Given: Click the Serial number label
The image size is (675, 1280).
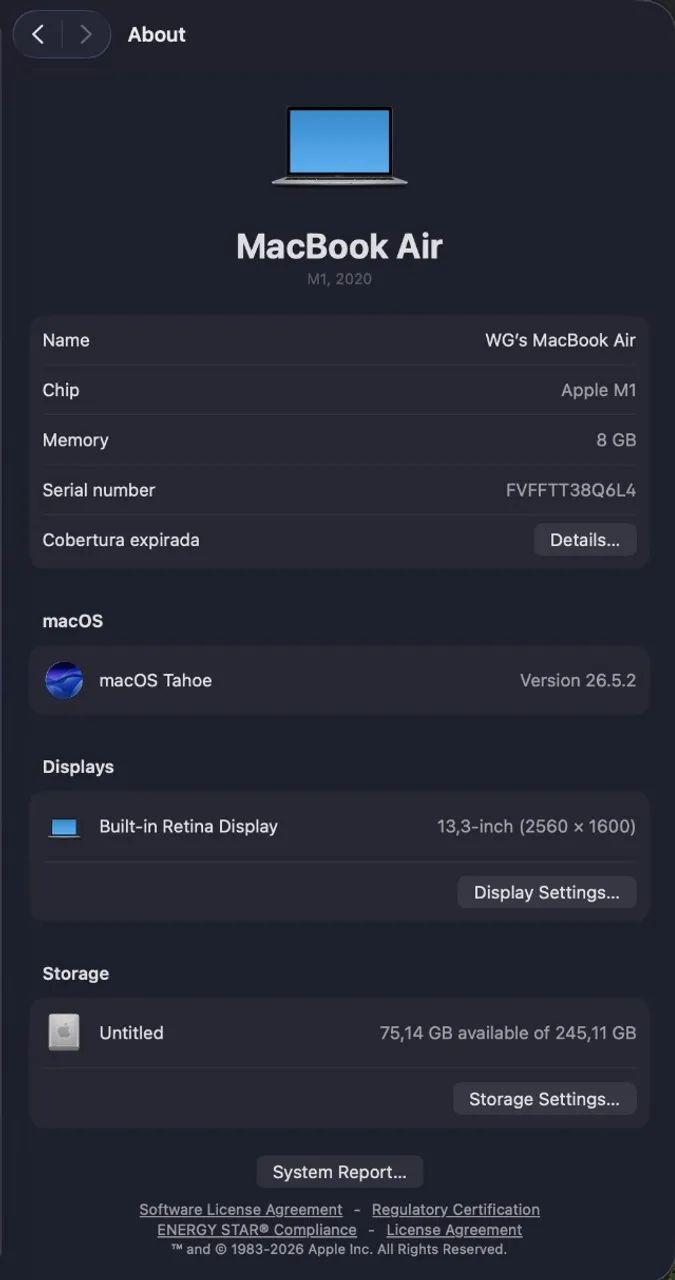Looking at the screenshot, I should [x=99, y=490].
